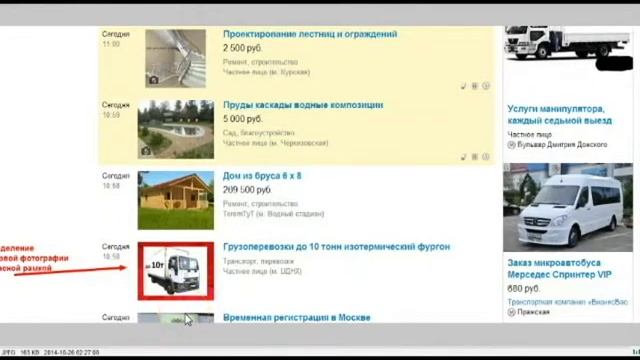Click the category Транспорт, перевозки
Viewport: 640px width, 360px height.
pos(258,261)
